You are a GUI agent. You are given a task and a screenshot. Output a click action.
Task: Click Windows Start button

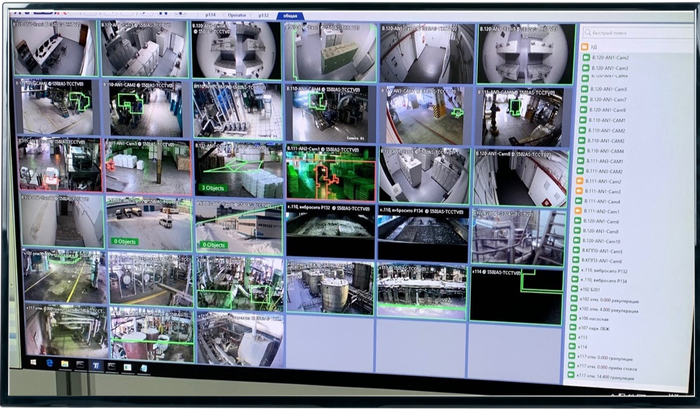point(34,362)
